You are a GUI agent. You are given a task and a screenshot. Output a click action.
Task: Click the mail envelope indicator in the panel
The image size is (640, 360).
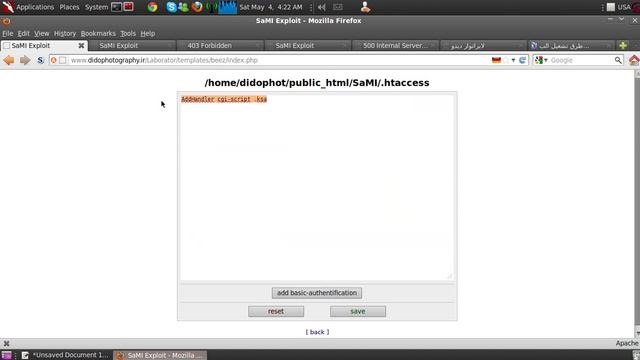[338, 7]
